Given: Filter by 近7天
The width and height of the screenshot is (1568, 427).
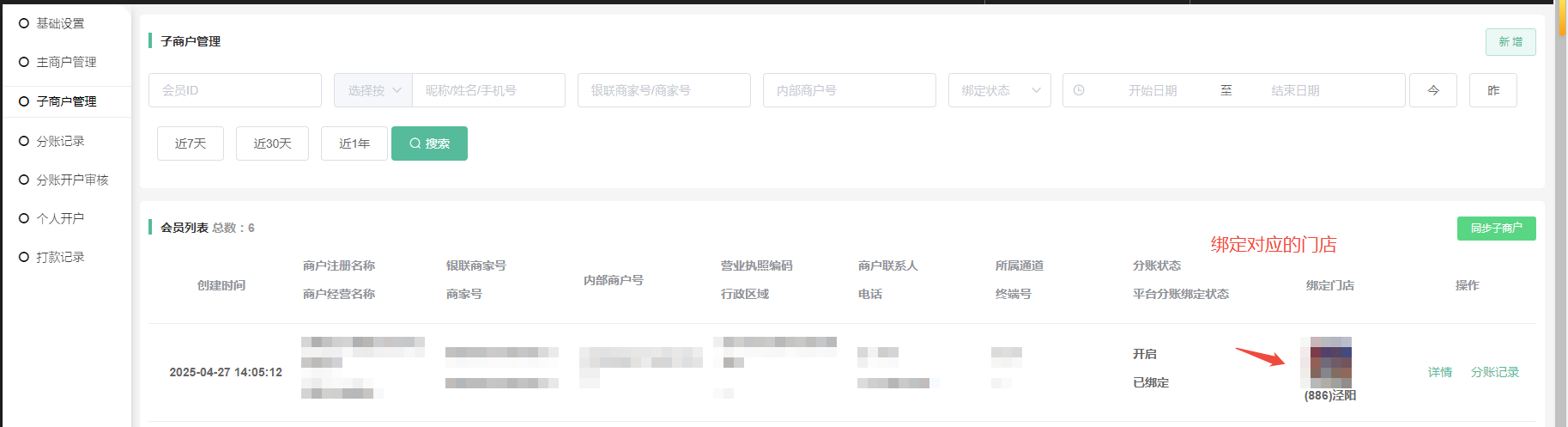Looking at the screenshot, I should tap(191, 143).
